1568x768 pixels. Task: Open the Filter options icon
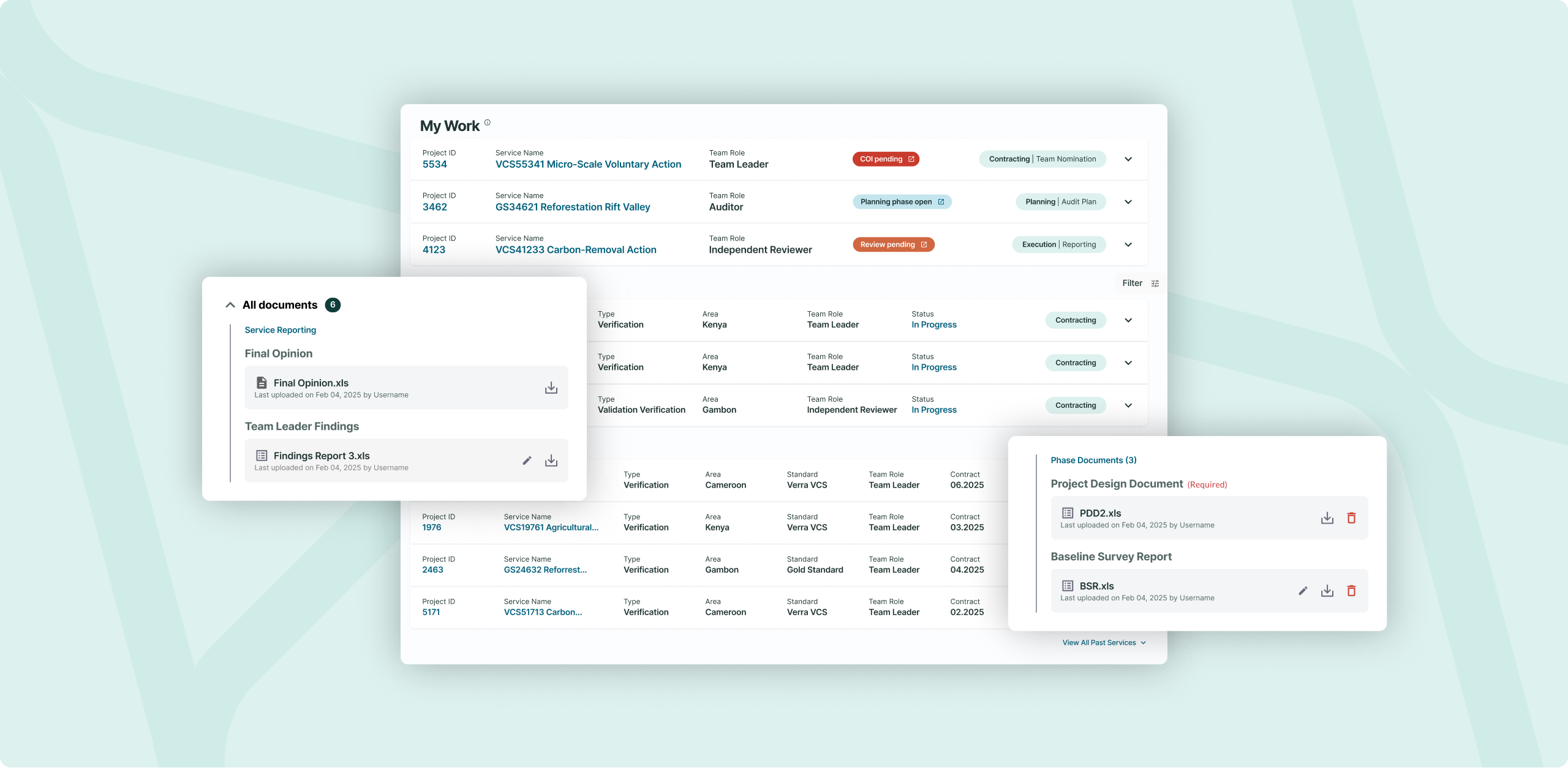click(x=1155, y=284)
